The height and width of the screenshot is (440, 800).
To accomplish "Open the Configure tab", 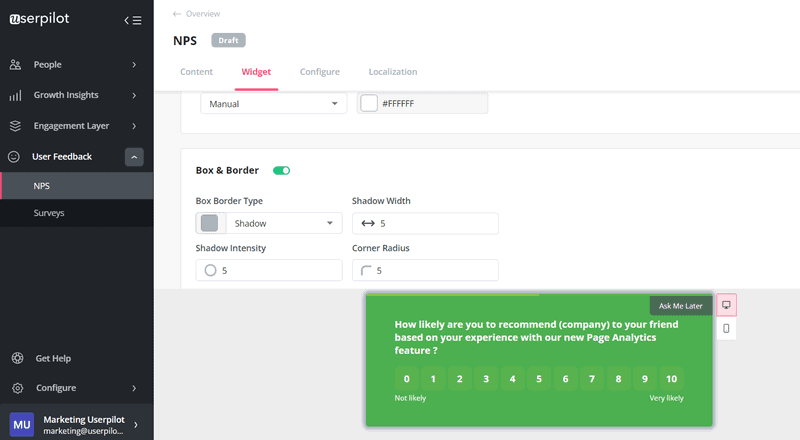I will pyautogui.click(x=320, y=72).
